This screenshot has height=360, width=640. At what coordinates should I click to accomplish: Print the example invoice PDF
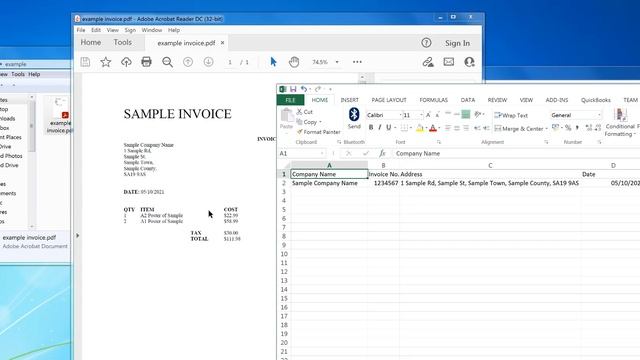point(146,62)
